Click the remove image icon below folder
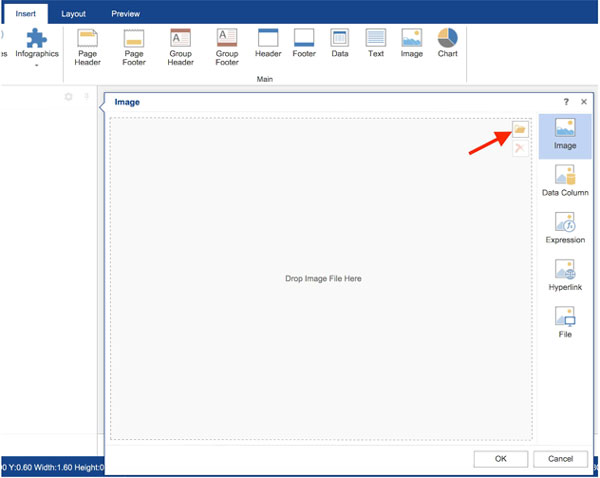This screenshot has width=600, height=478. [x=520, y=148]
